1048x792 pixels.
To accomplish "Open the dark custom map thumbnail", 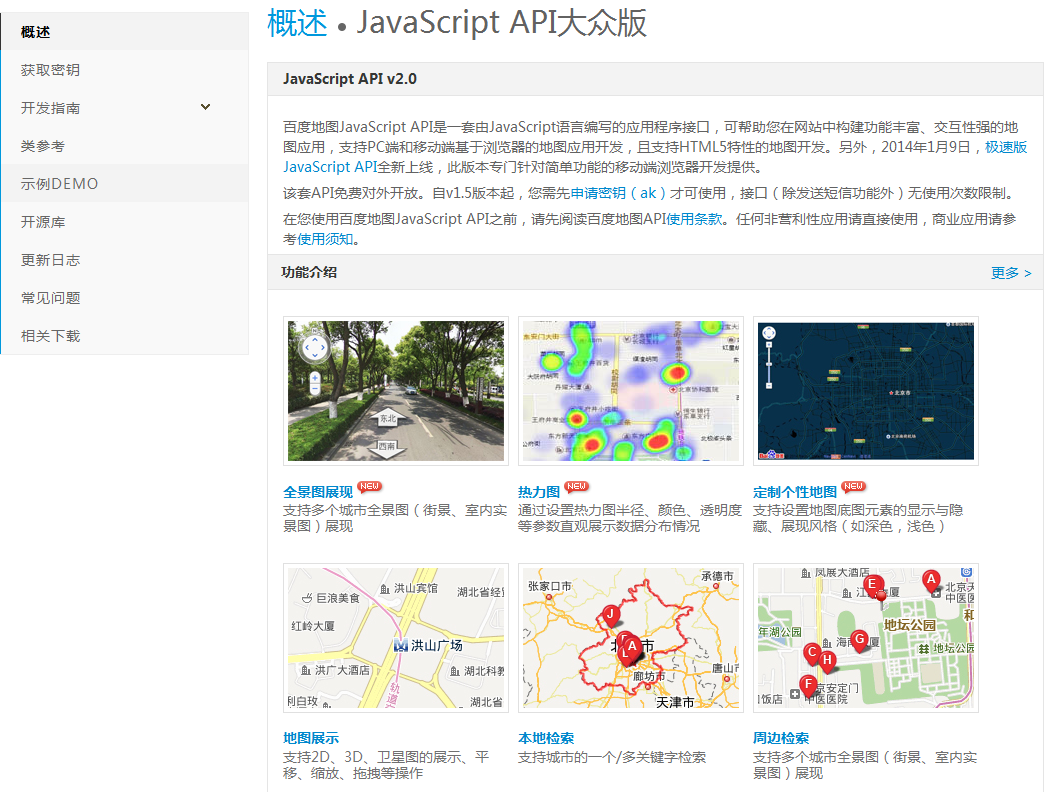I will (x=866, y=391).
